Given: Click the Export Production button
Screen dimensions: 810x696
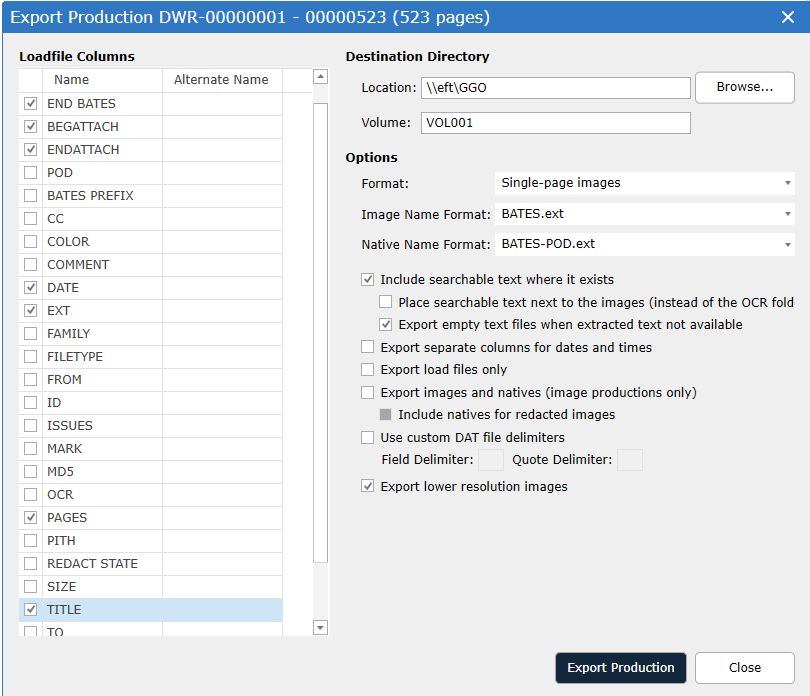Looking at the screenshot, I should coord(620,668).
